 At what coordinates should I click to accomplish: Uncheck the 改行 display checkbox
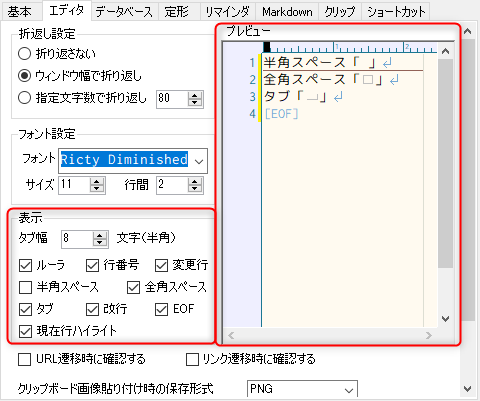point(92,310)
